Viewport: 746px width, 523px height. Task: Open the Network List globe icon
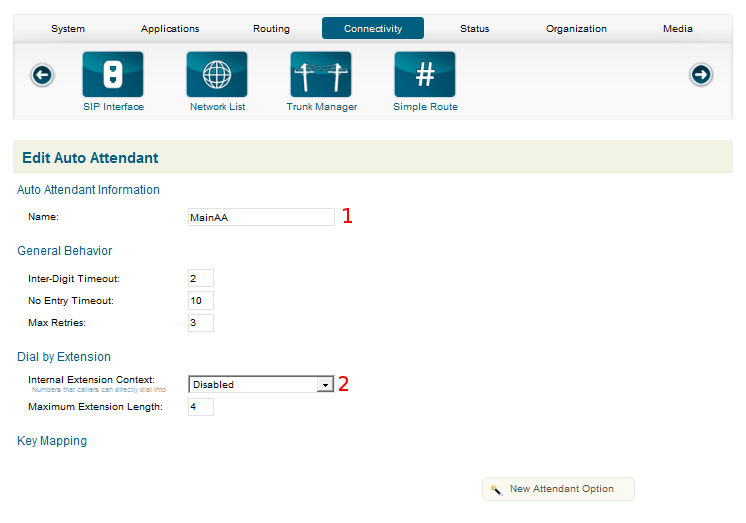point(217,75)
